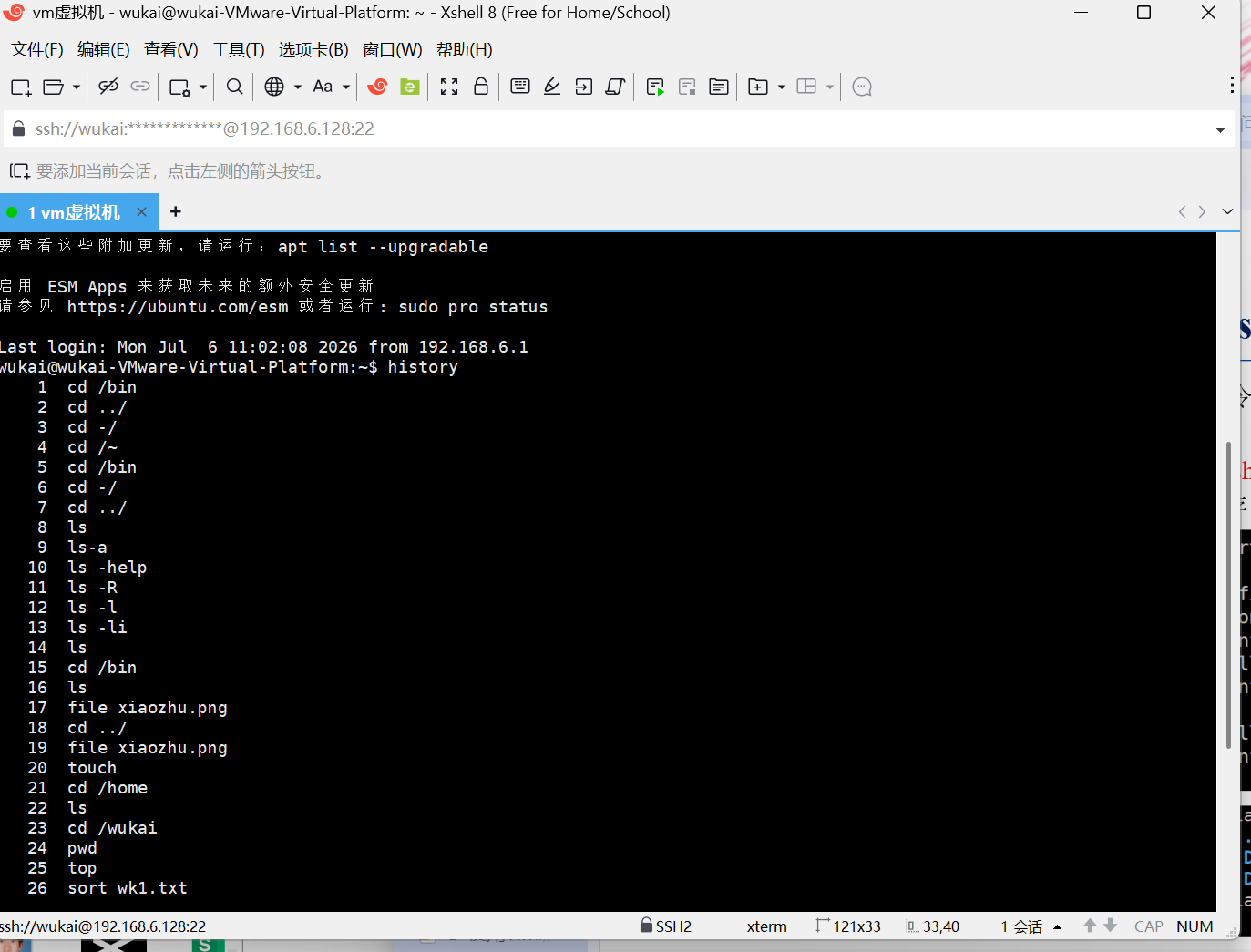Go to previous tab with left chevron
The height and width of the screenshot is (952, 1251).
click(x=1182, y=211)
